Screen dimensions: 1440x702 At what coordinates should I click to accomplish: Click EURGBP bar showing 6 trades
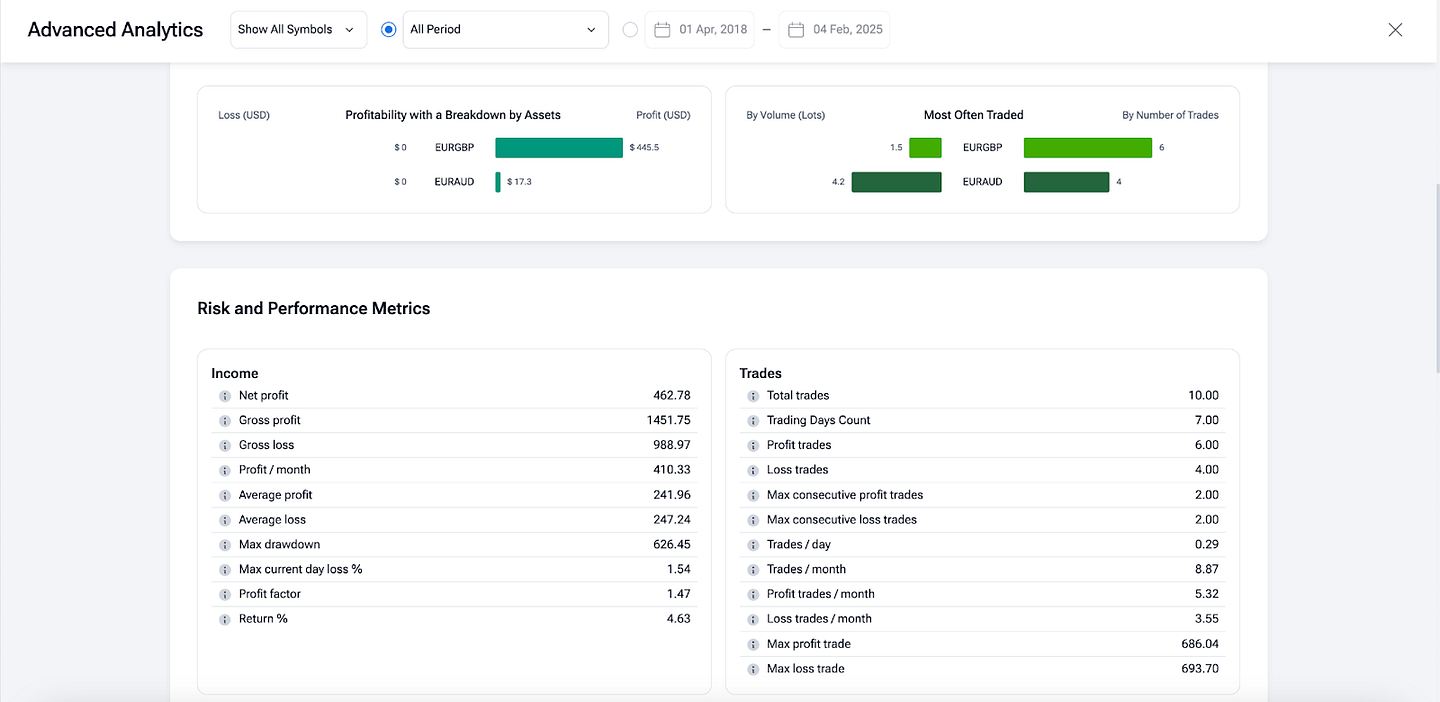pos(1088,148)
